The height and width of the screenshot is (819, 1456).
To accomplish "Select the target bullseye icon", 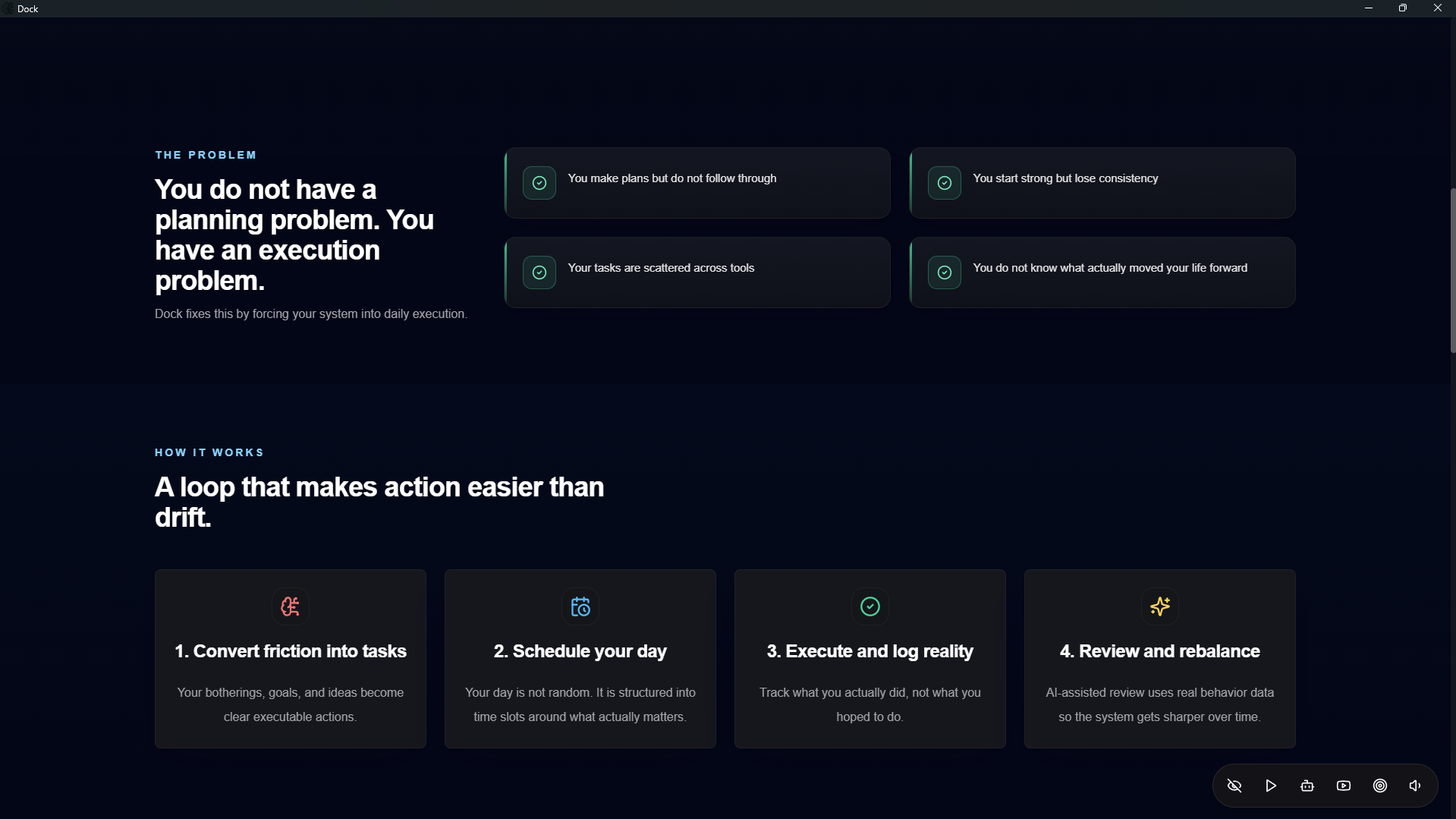I will coord(1380,786).
